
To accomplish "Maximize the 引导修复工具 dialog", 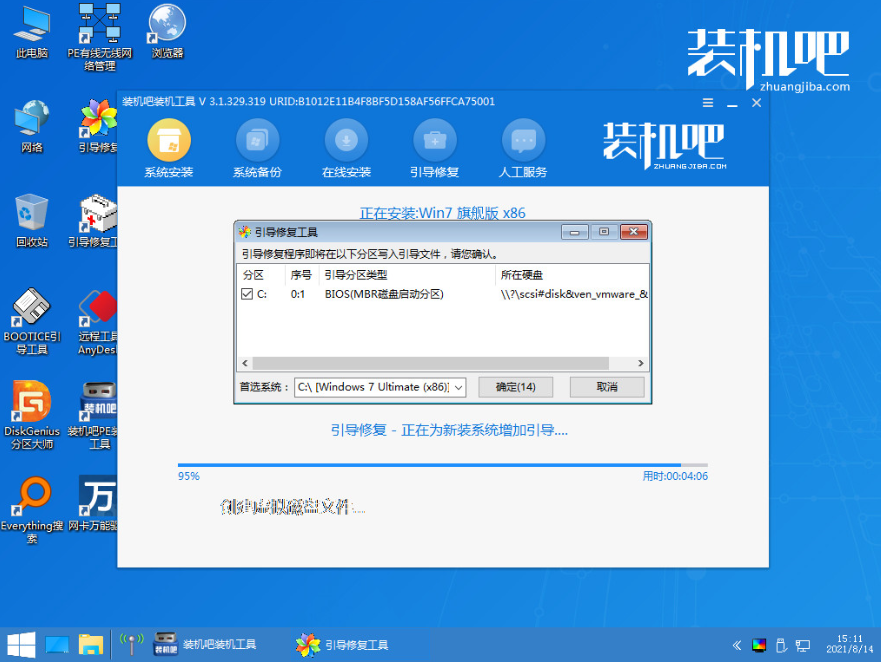I will [x=604, y=231].
